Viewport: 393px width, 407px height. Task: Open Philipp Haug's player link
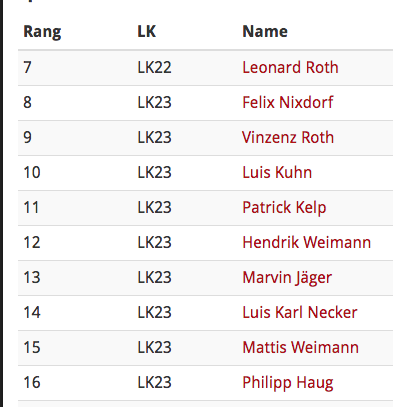[288, 383]
